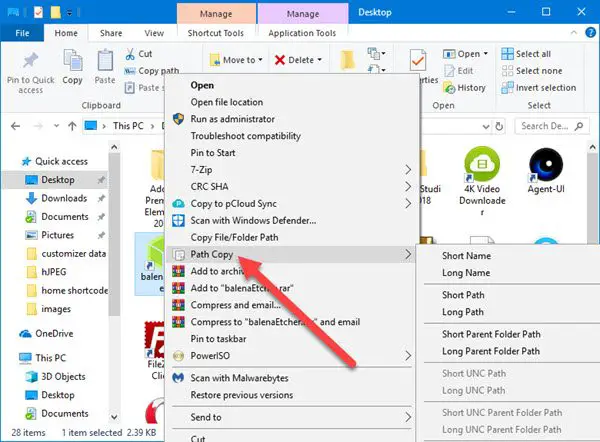Open the recent locations dropdown arrow
The image size is (600, 442).
57,126
